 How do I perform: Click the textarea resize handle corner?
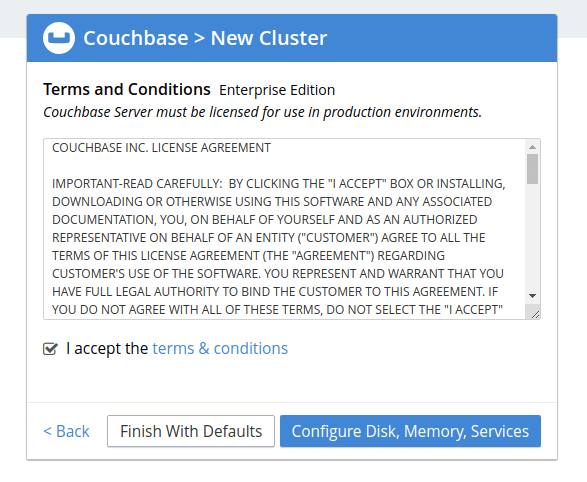535,314
